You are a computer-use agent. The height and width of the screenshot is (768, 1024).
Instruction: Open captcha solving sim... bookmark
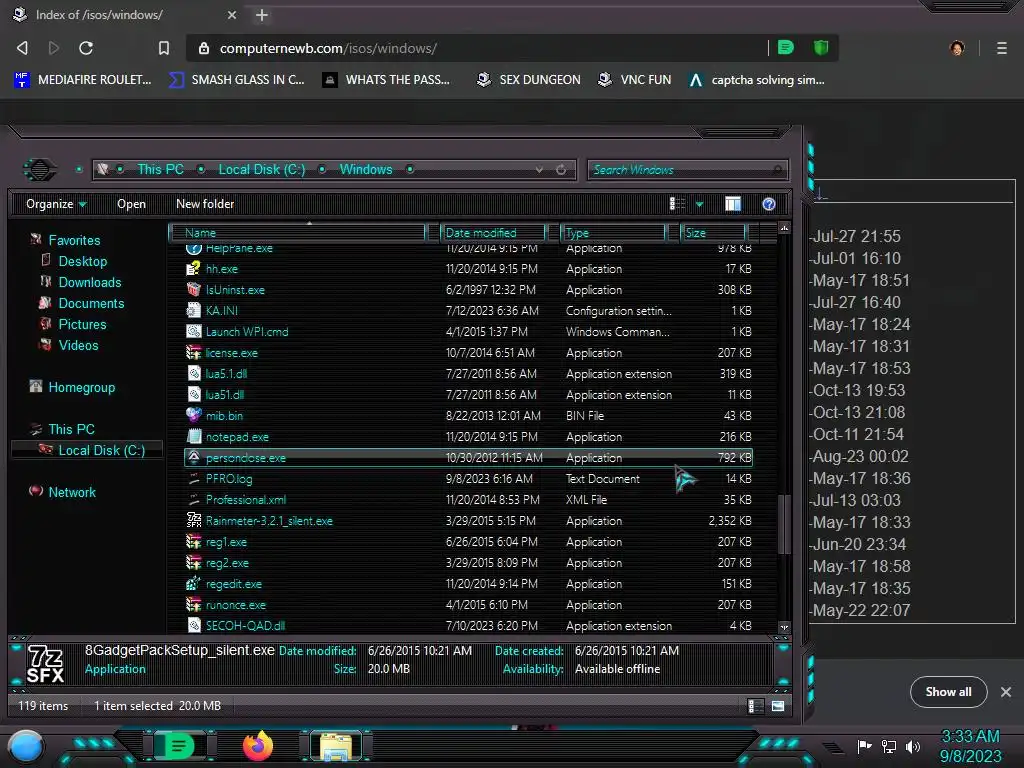pos(757,80)
